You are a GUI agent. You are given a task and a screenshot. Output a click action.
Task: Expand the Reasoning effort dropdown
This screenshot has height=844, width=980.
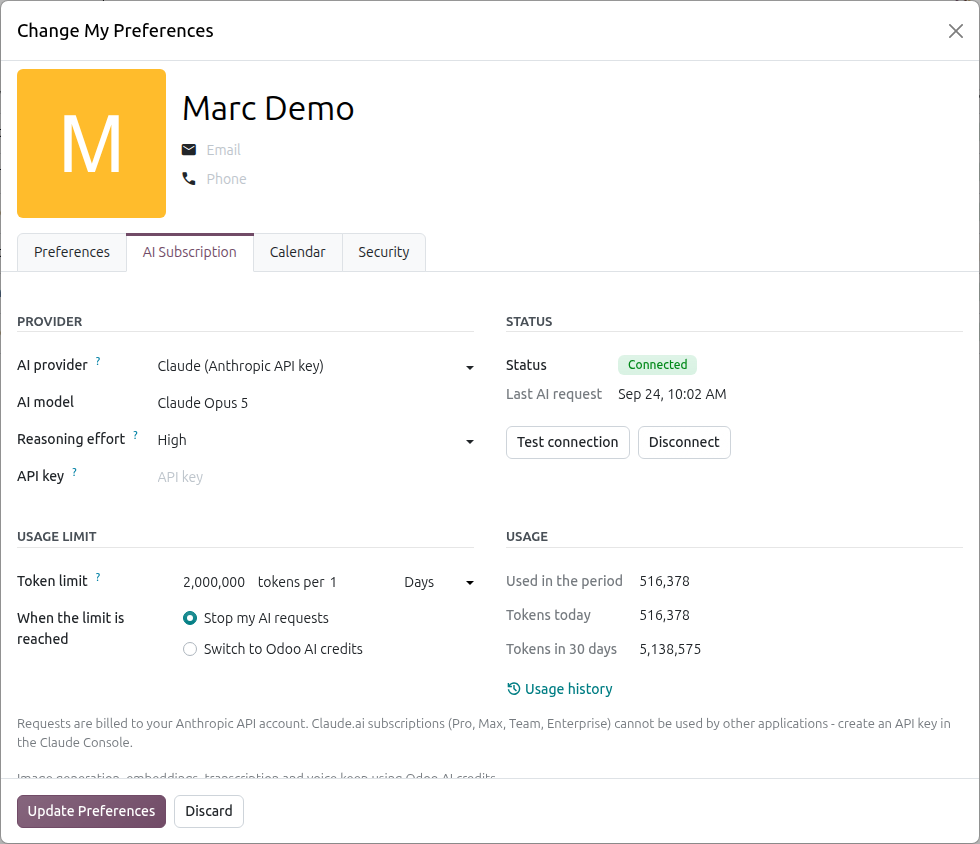tap(316, 440)
